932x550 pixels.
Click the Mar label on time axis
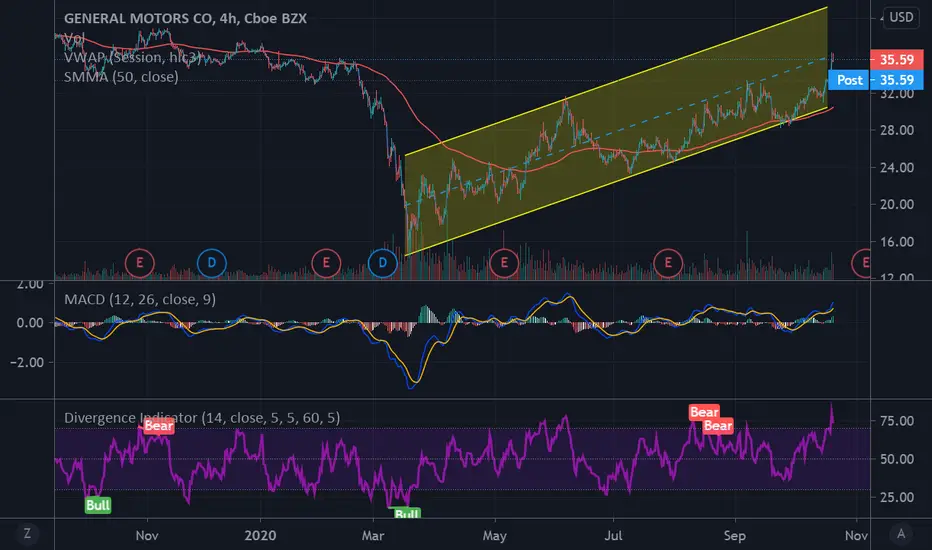click(373, 535)
